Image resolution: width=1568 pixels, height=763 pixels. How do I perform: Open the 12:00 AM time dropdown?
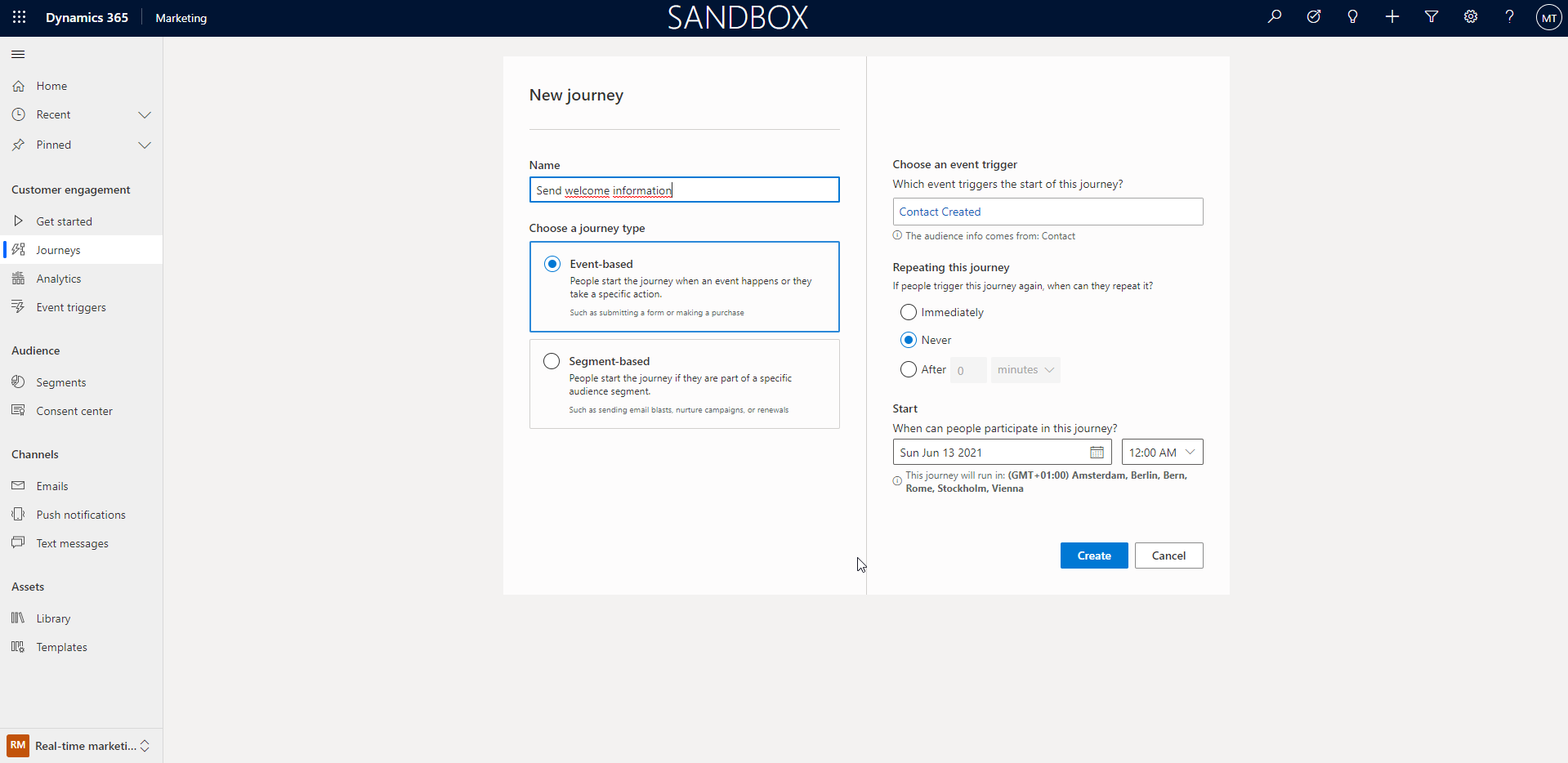(1161, 453)
